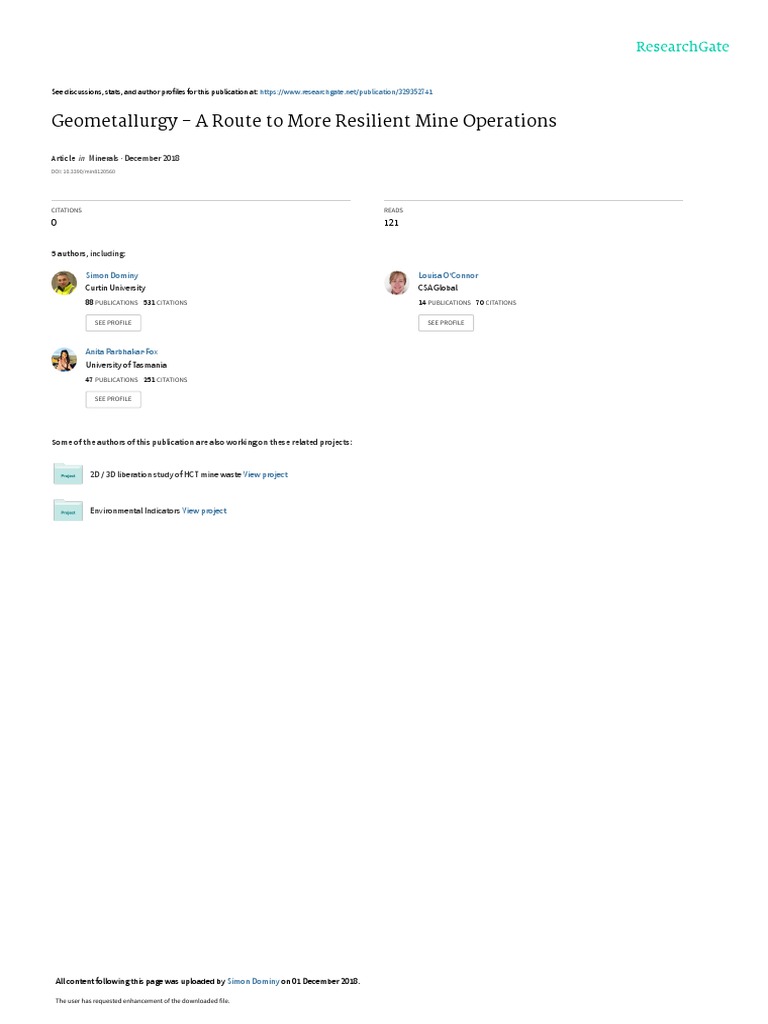Image resolution: width=768 pixels, height=1024 pixels.
Task: Open Louisa O'Connor author name link
Action: click(448, 276)
